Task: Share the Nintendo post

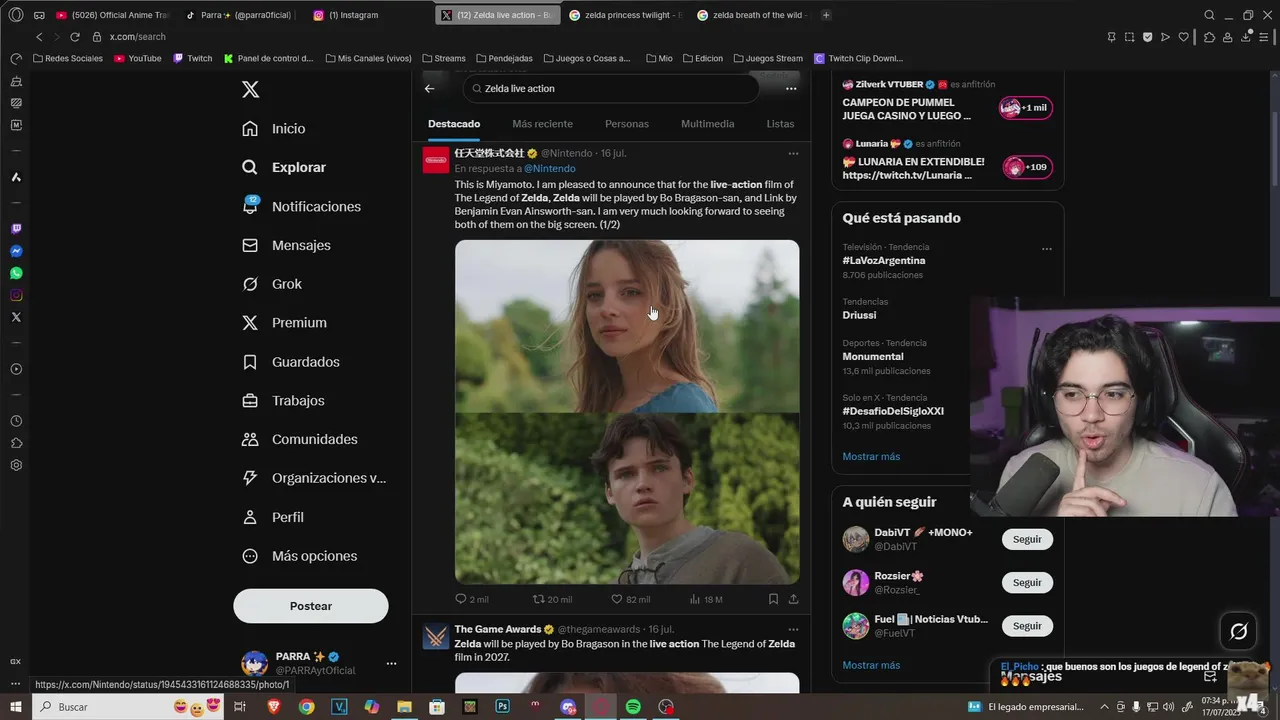Action: 793,599
